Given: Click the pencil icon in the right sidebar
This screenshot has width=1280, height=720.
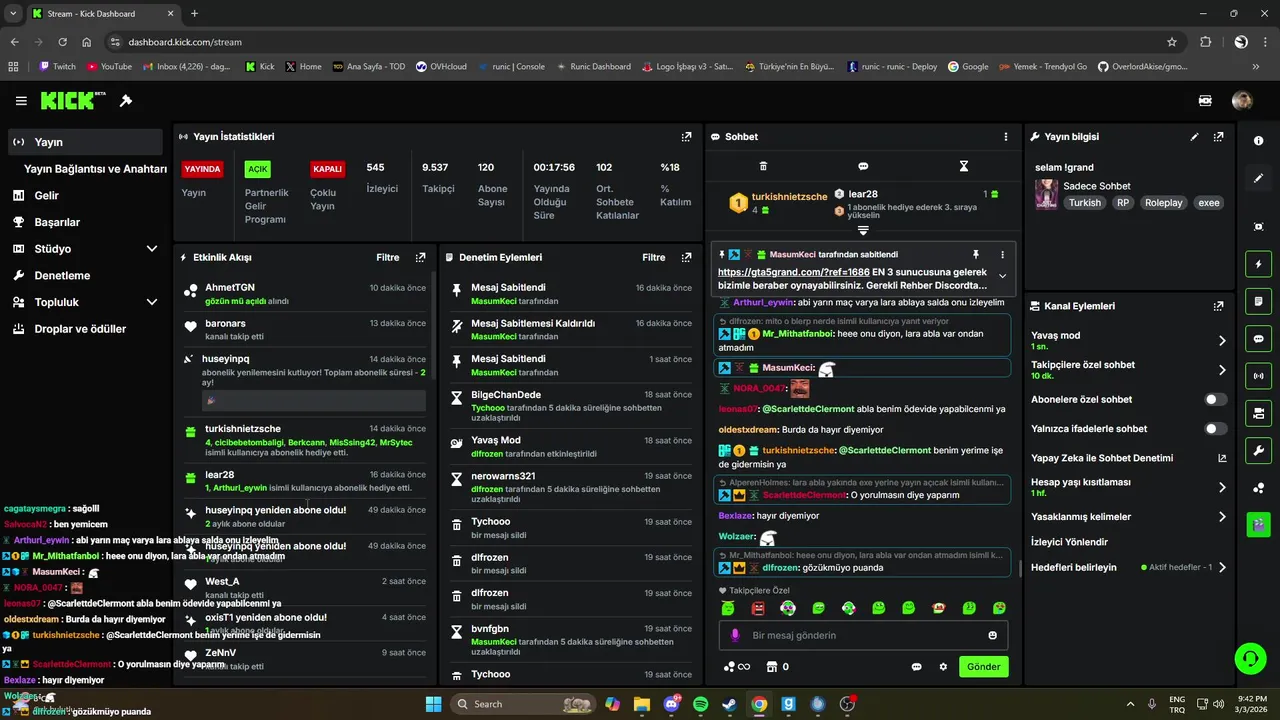Looking at the screenshot, I should (1258, 178).
